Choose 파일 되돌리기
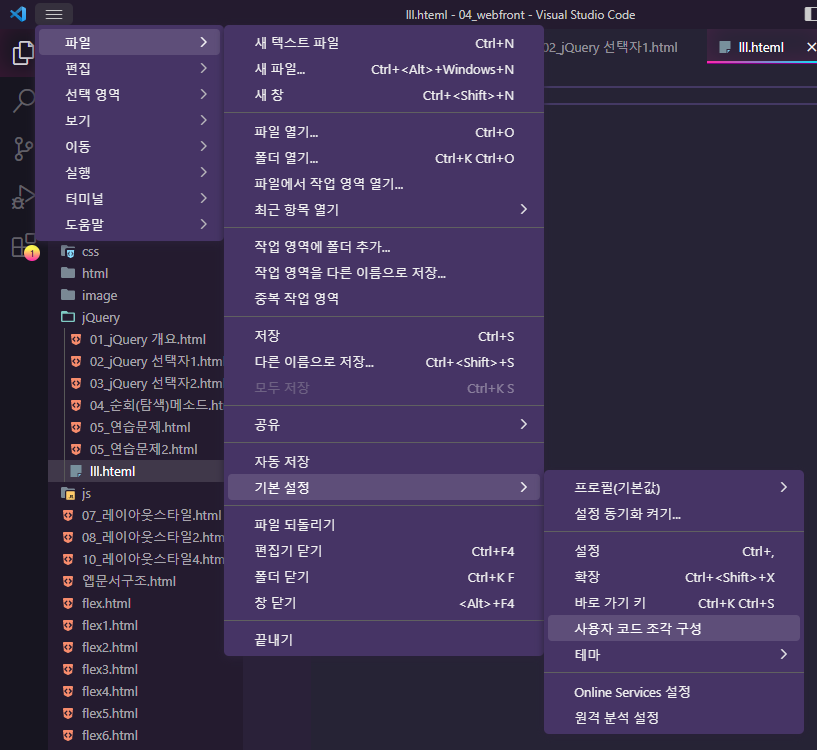 click(384, 525)
